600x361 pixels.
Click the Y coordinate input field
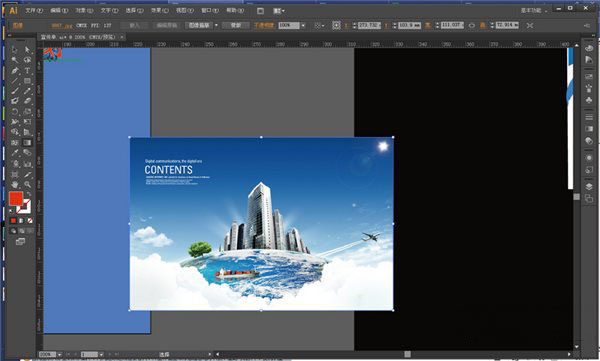click(x=409, y=25)
